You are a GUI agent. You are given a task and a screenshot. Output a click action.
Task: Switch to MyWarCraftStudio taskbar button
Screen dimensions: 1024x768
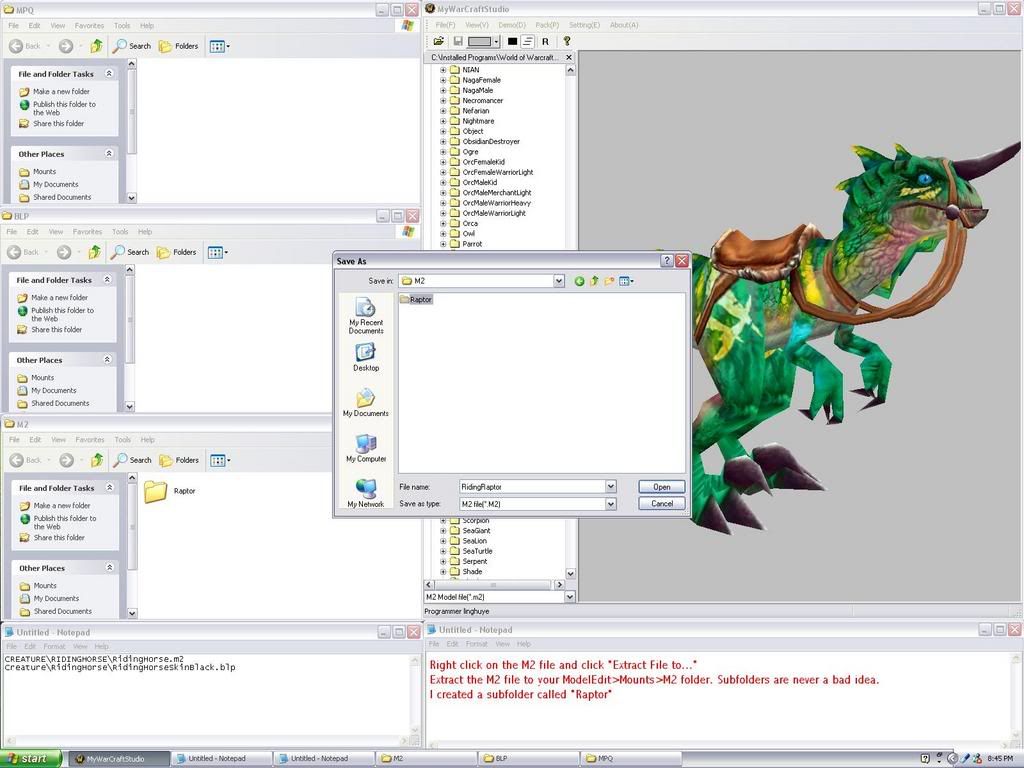[119, 758]
